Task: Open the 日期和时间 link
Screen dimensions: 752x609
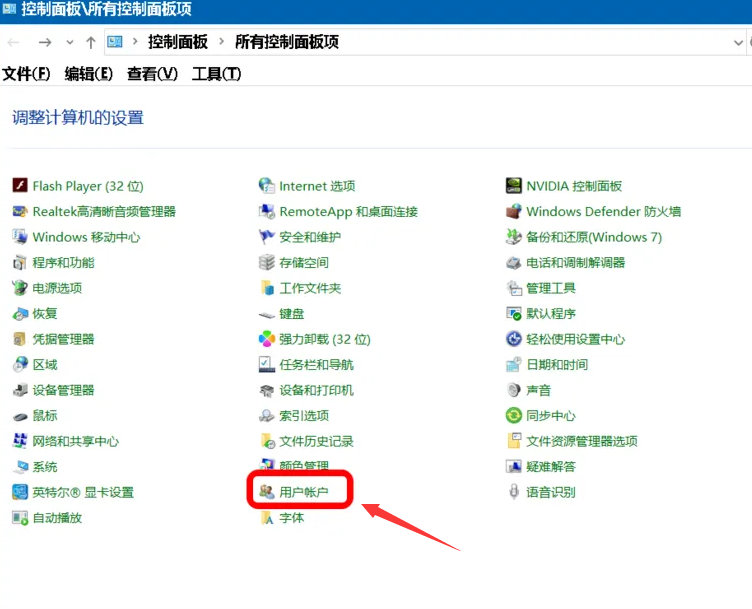Action: [557, 365]
